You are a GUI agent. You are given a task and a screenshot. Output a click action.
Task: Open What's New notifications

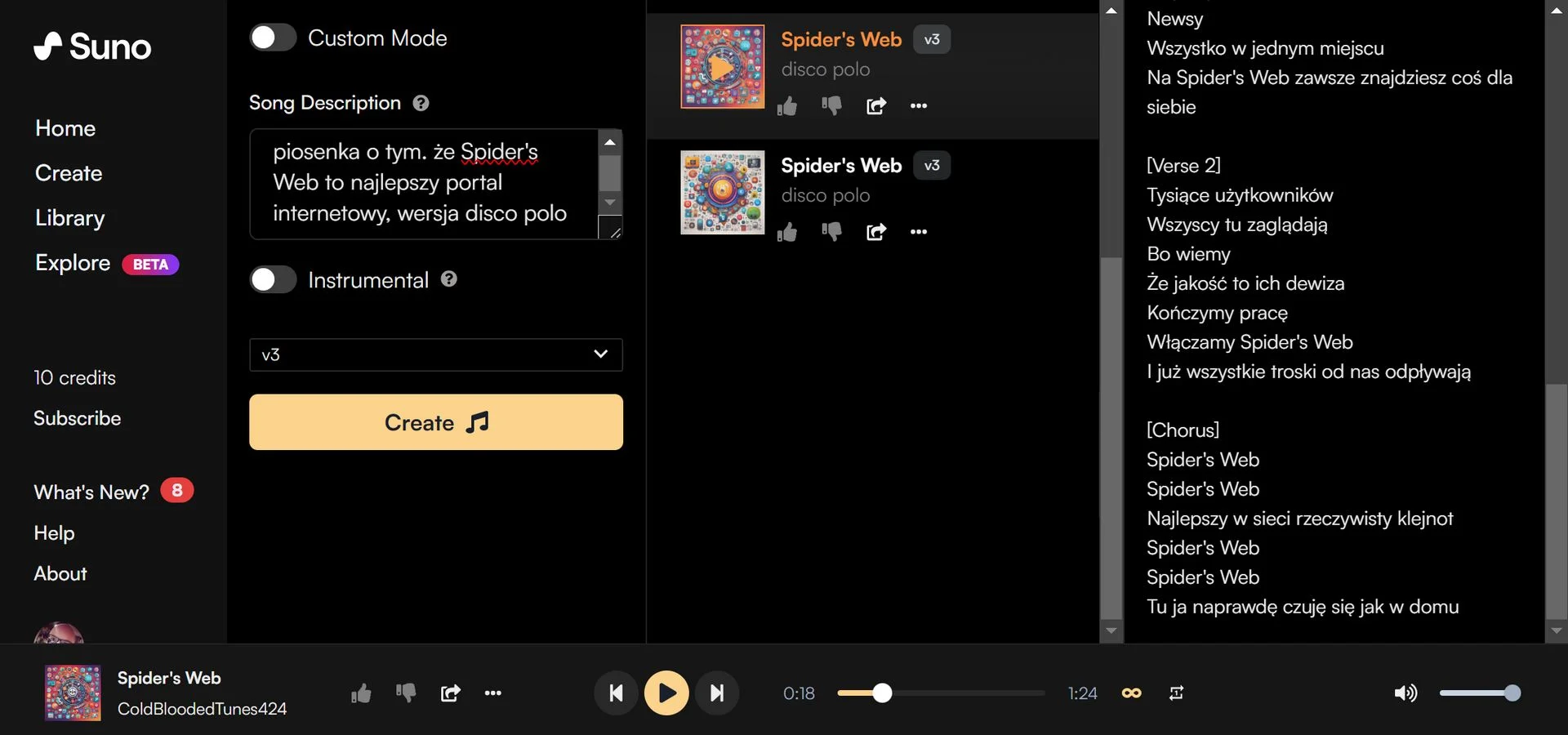[x=114, y=492]
